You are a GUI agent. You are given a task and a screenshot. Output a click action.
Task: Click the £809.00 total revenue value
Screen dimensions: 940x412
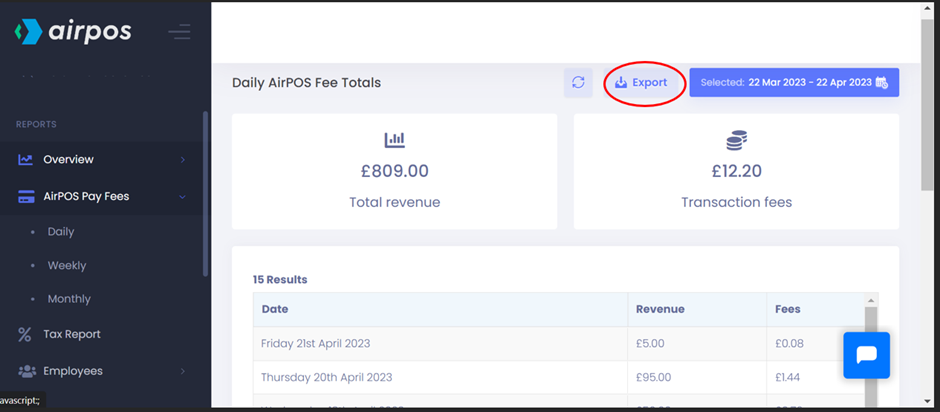(x=394, y=172)
